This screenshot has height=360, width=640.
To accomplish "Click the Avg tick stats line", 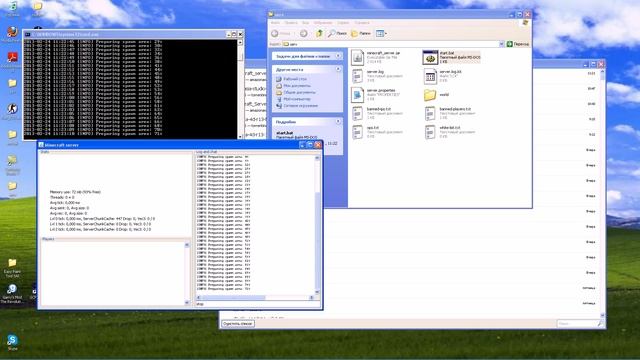I will [x=65, y=202].
